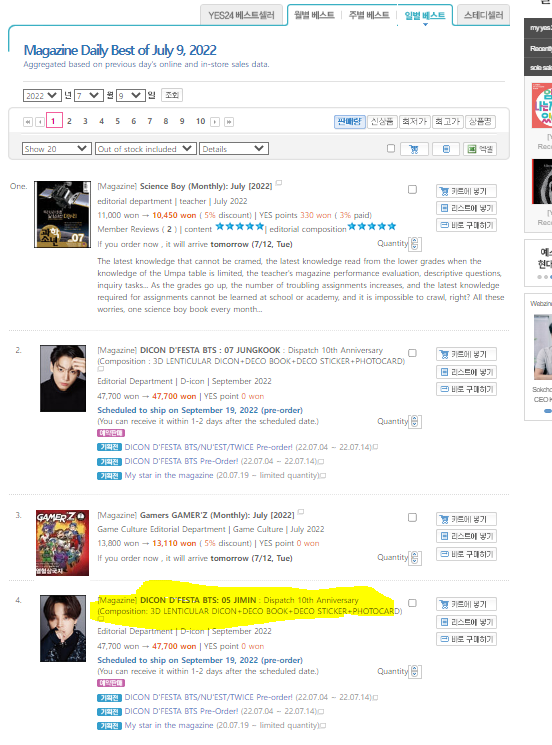Screen dimensions: 552x745
Task: Open DICON D'FESTA BTS : 07 JUNGKOOK link
Action: click(210, 350)
